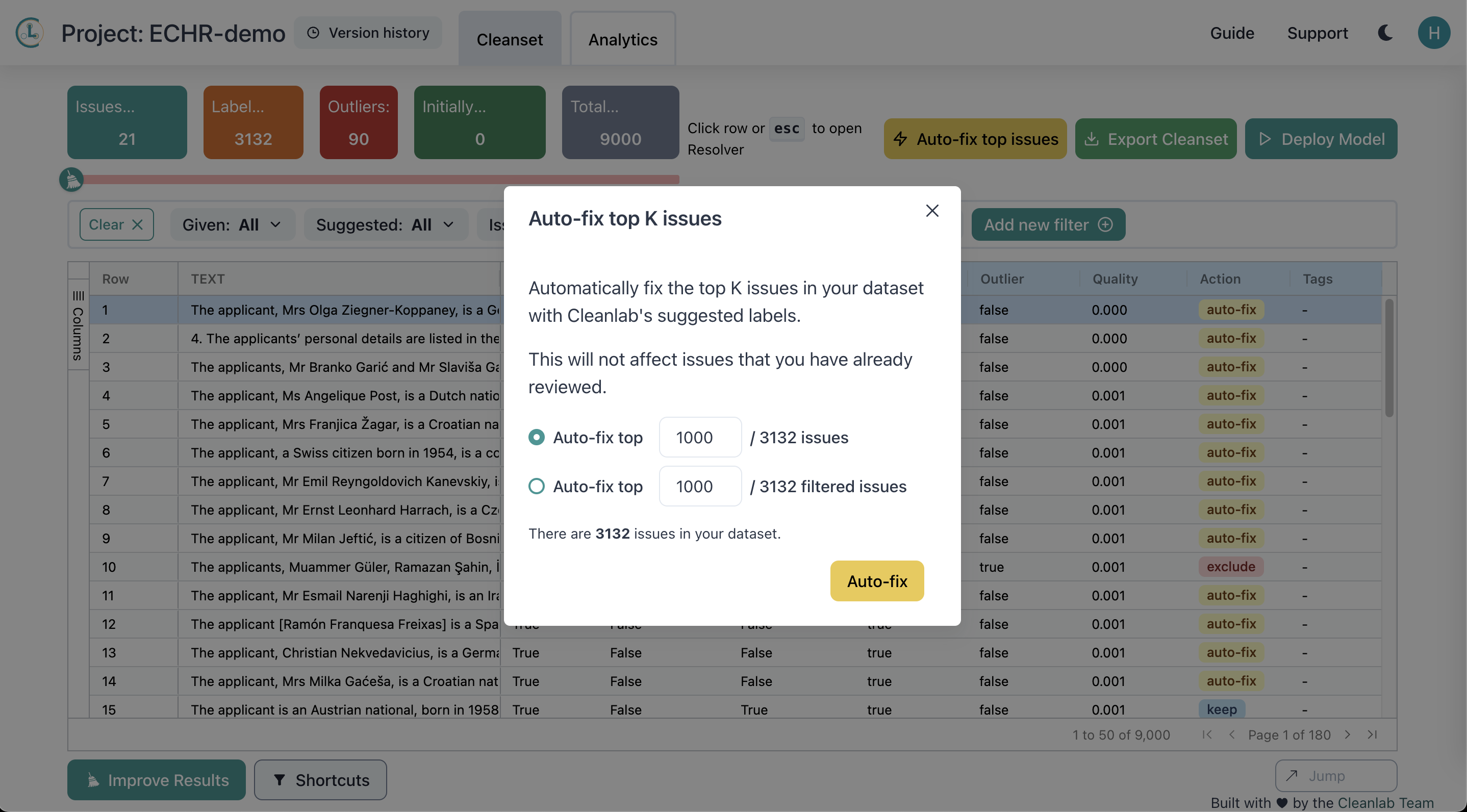Image resolution: width=1467 pixels, height=812 pixels.
Task: Switch to the Analytics tab
Action: [x=622, y=39]
